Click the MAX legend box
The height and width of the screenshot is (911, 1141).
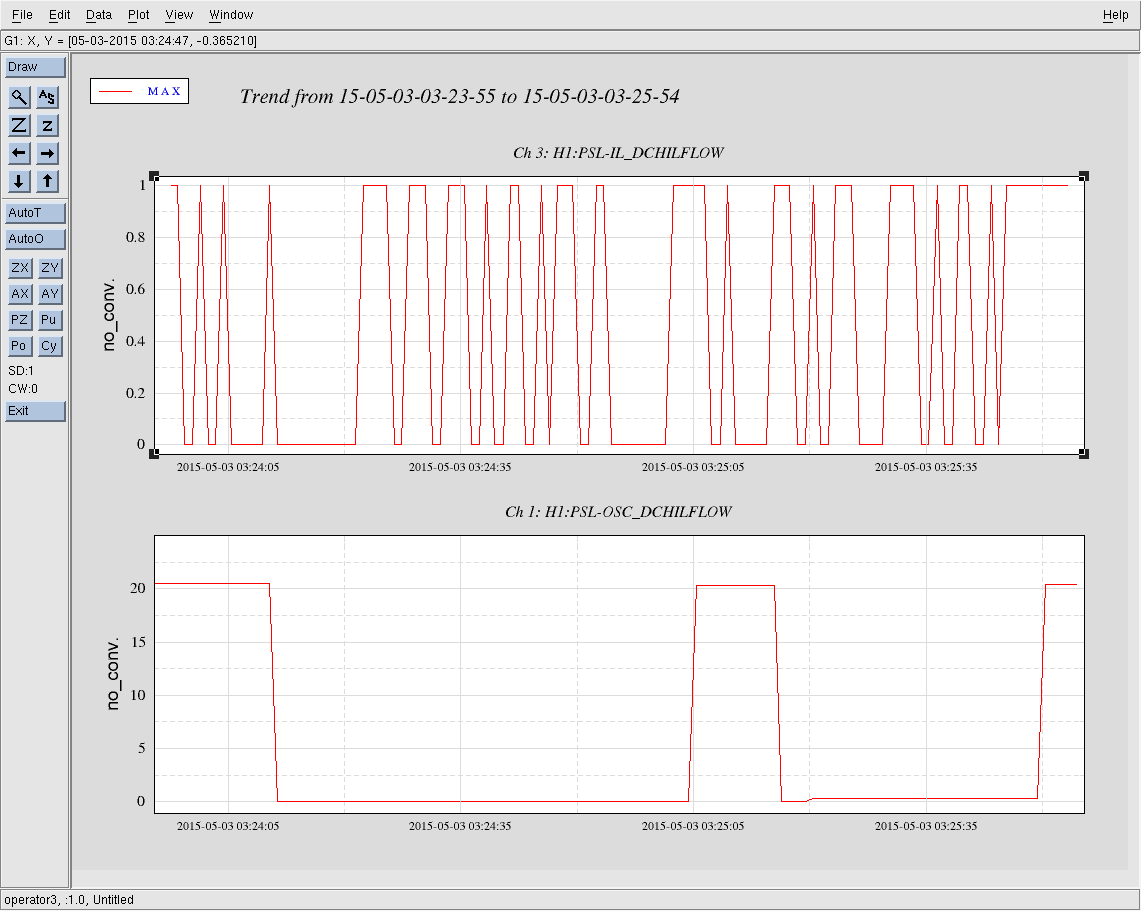point(140,91)
